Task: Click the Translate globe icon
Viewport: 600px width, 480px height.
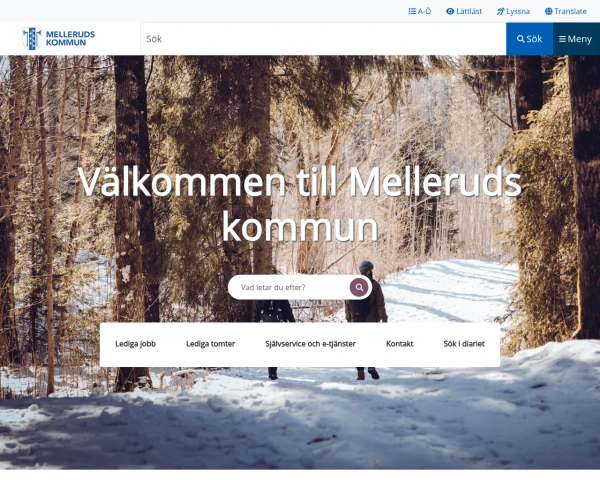Action: [x=549, y=11]
